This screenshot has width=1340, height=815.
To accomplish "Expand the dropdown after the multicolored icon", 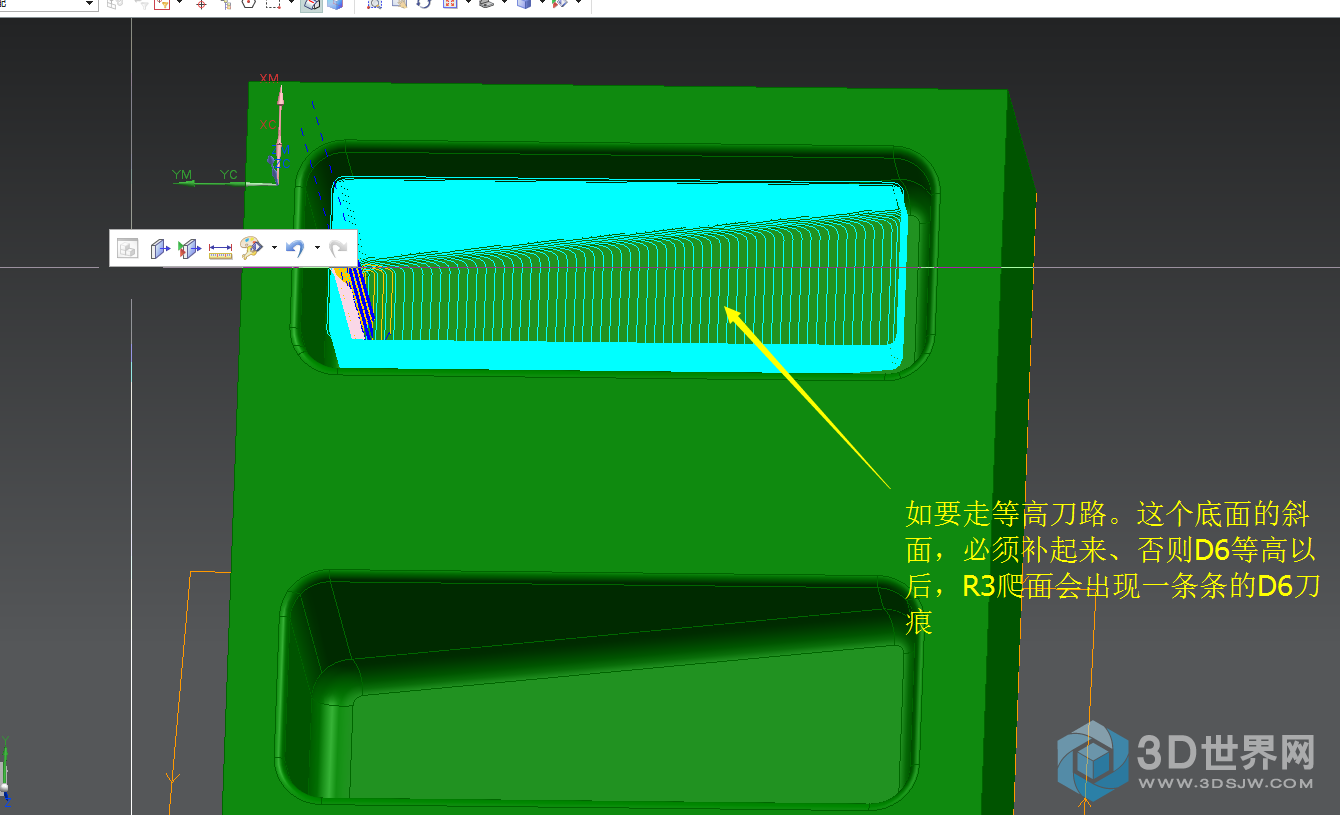I will (x=578, y=4).
